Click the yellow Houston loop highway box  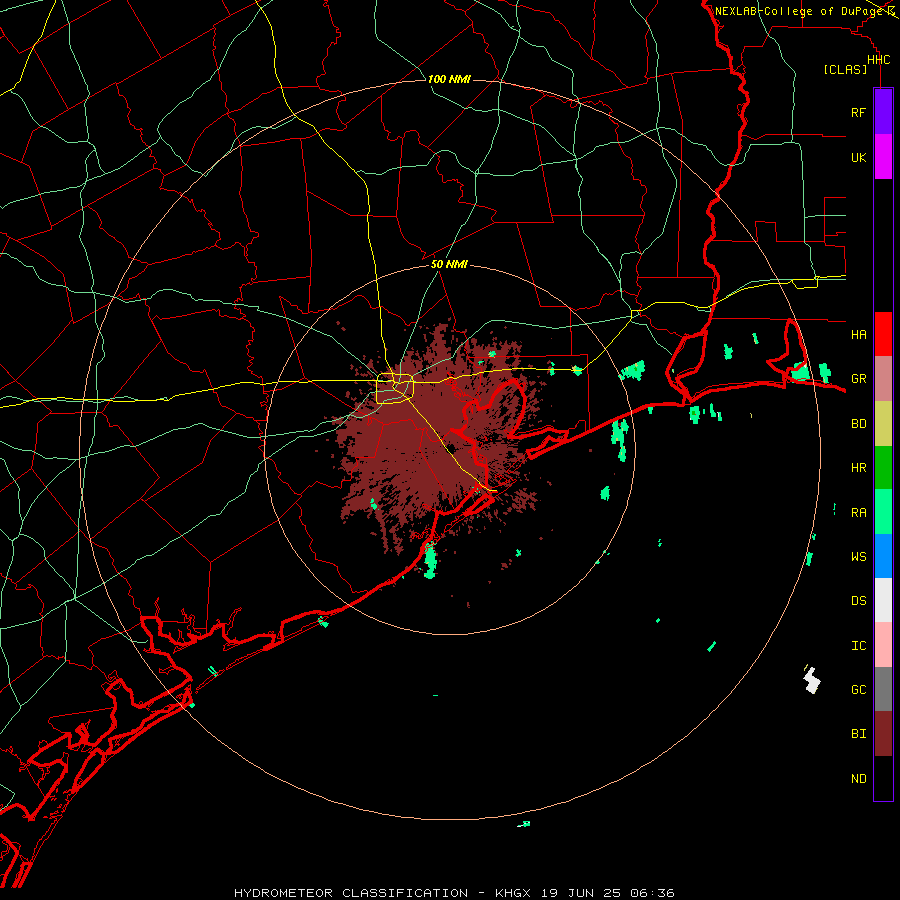395,388
